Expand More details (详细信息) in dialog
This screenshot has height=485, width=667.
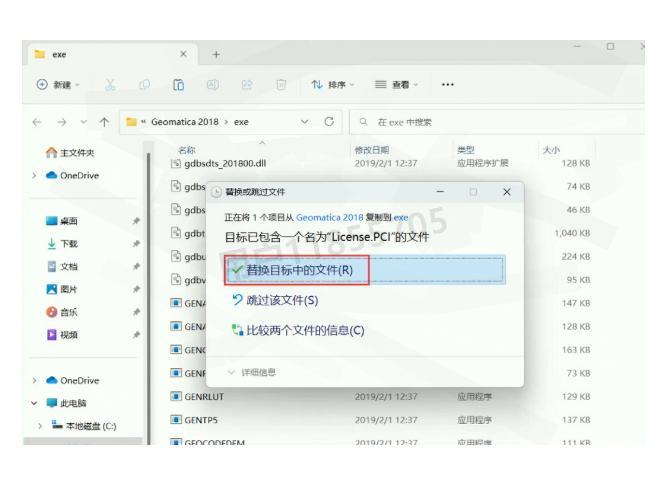(x=251, y=372)
